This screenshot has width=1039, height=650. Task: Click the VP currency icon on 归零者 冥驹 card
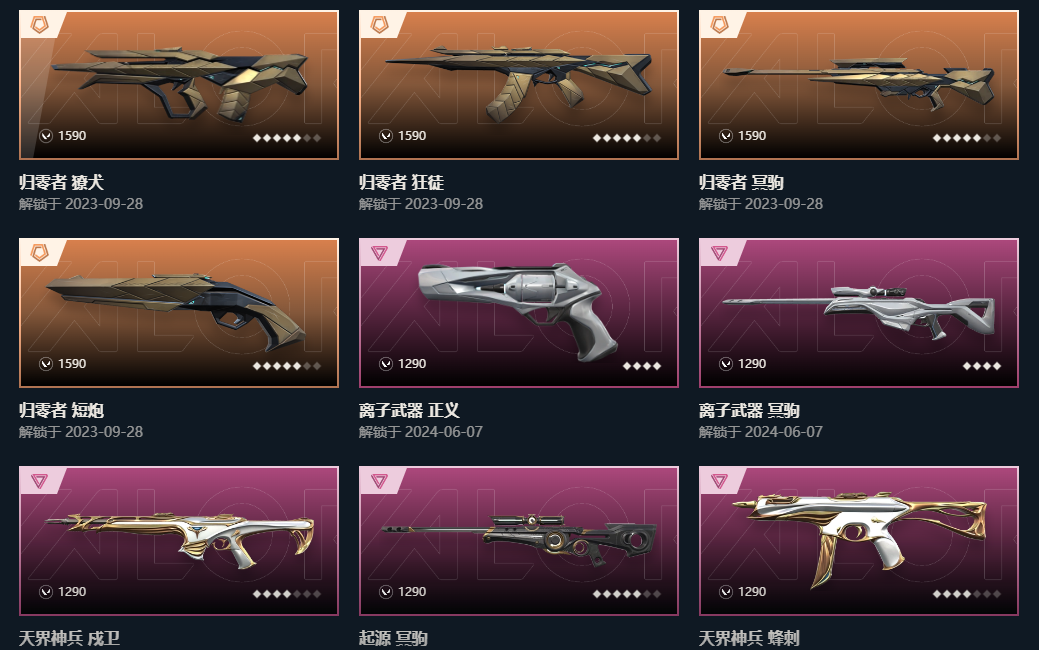tap(726, 136)
